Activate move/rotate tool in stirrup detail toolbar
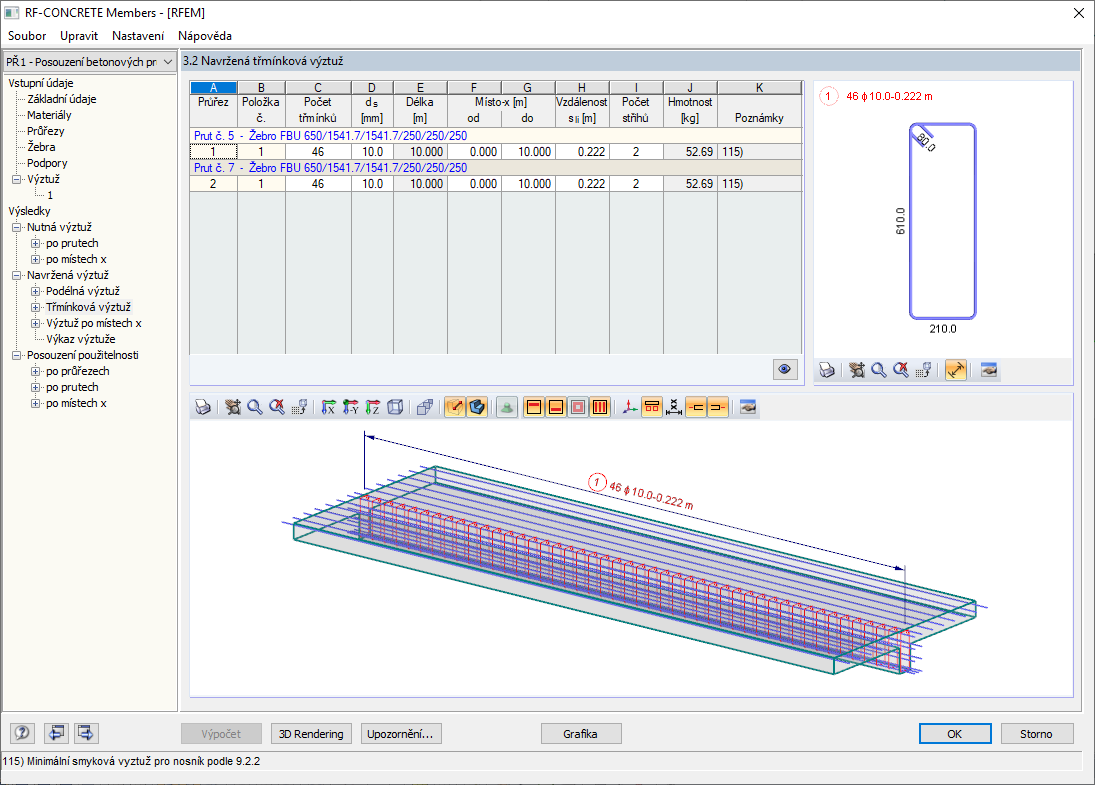This screenshot has height=785, width=1095. coord(857,370)
